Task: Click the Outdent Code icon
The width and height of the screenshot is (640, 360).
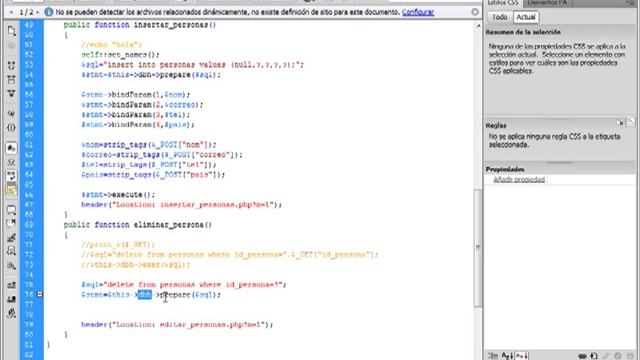Action: (11, 299)
